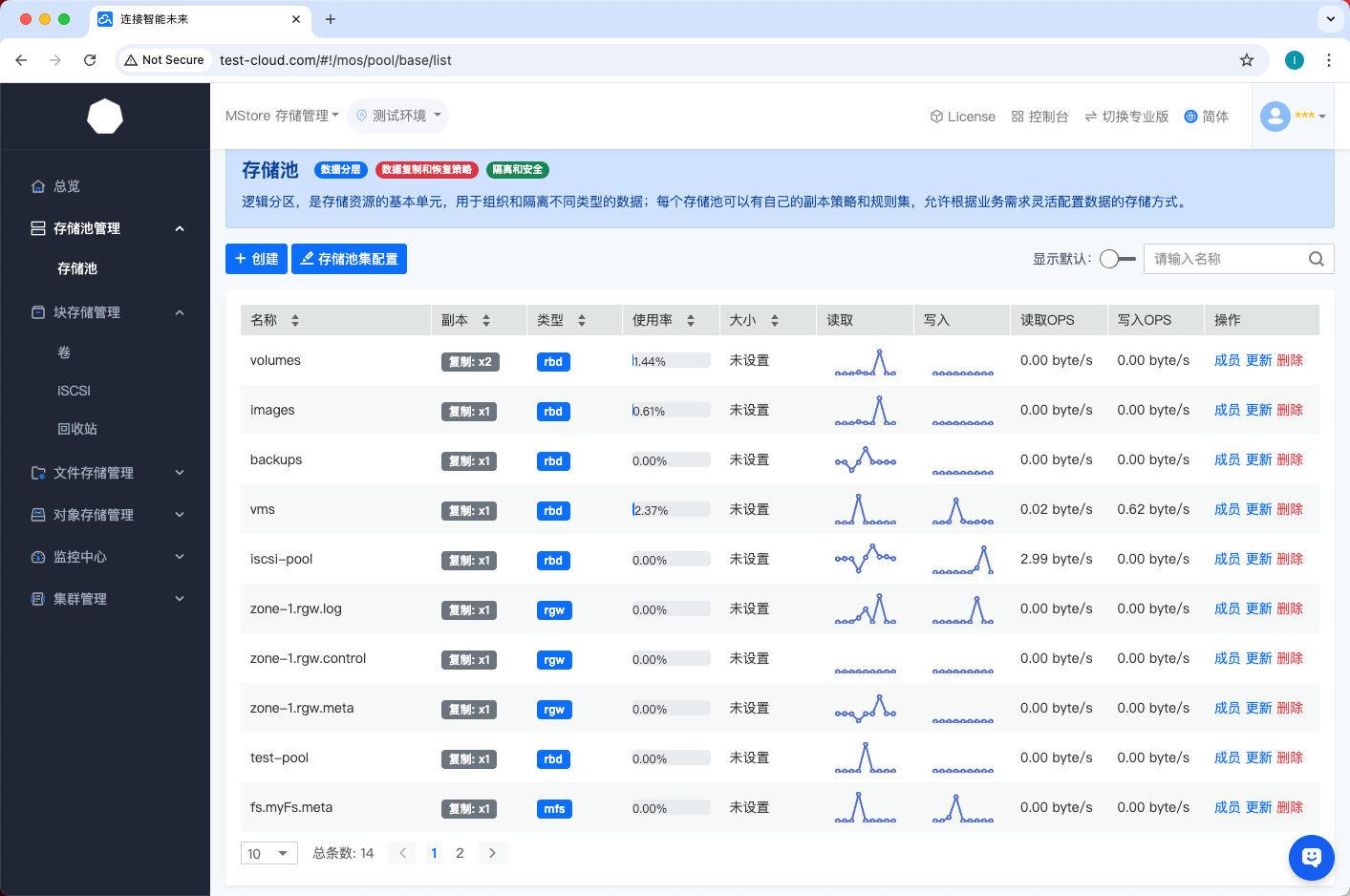Bookmark page with the star icon
This screenshot has width=1350, height=896.
pyautogui.click(x=1247, y=60)
